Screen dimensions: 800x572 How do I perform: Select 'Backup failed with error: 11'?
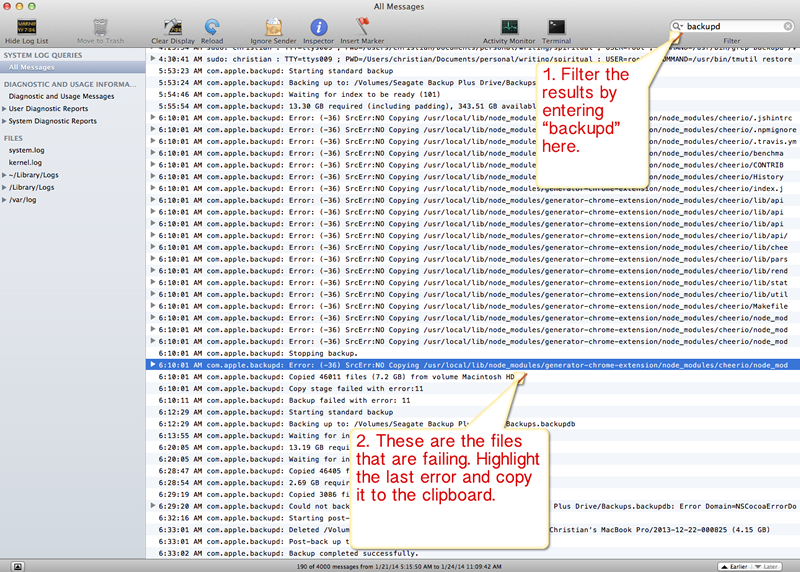coord(472,400)
